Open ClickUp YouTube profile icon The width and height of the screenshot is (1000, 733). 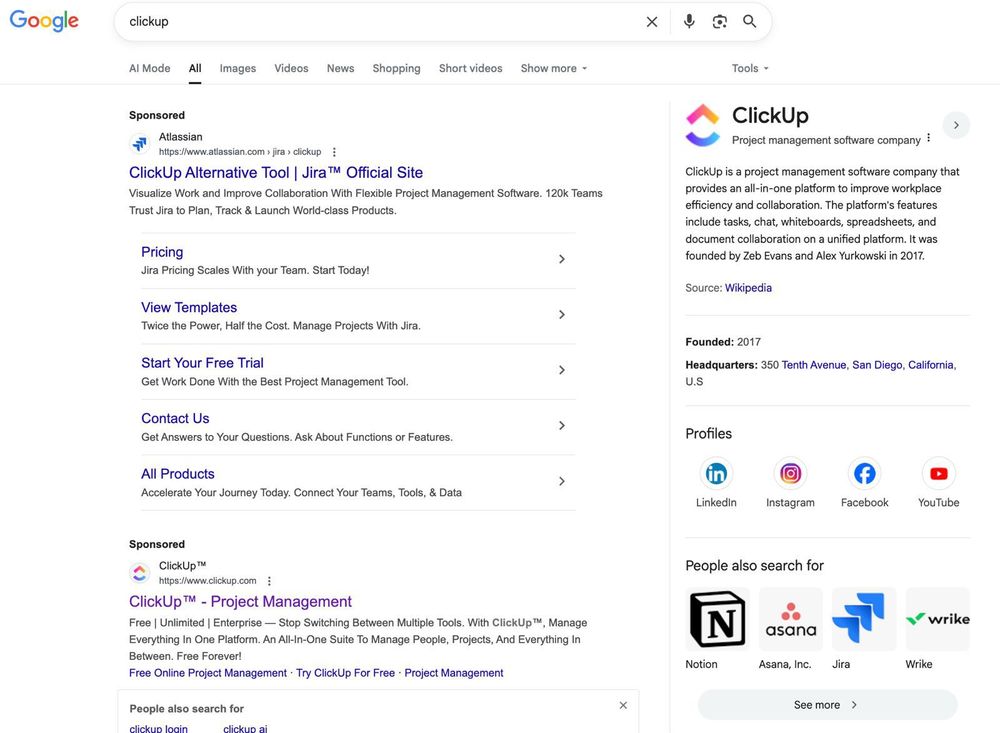click(x=939, y=473)
